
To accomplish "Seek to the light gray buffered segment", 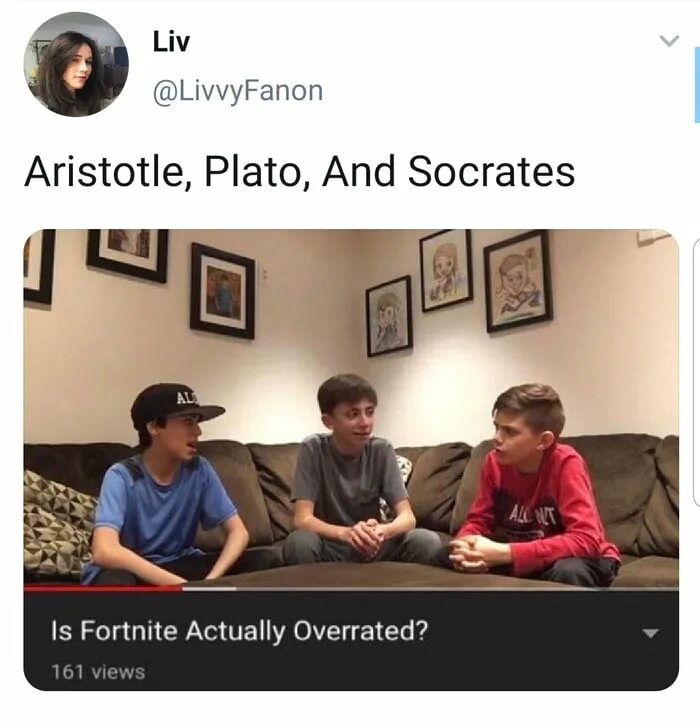I will (209, 588).
